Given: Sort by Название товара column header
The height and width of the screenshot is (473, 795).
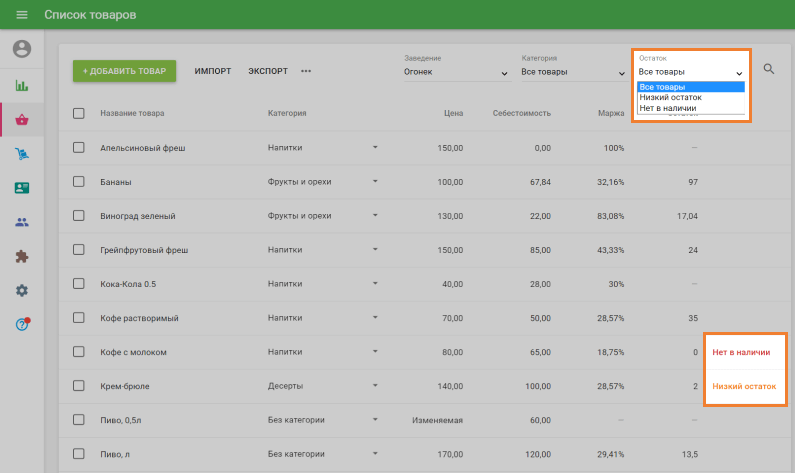Looking at the screenshot, I should point(132,113).
